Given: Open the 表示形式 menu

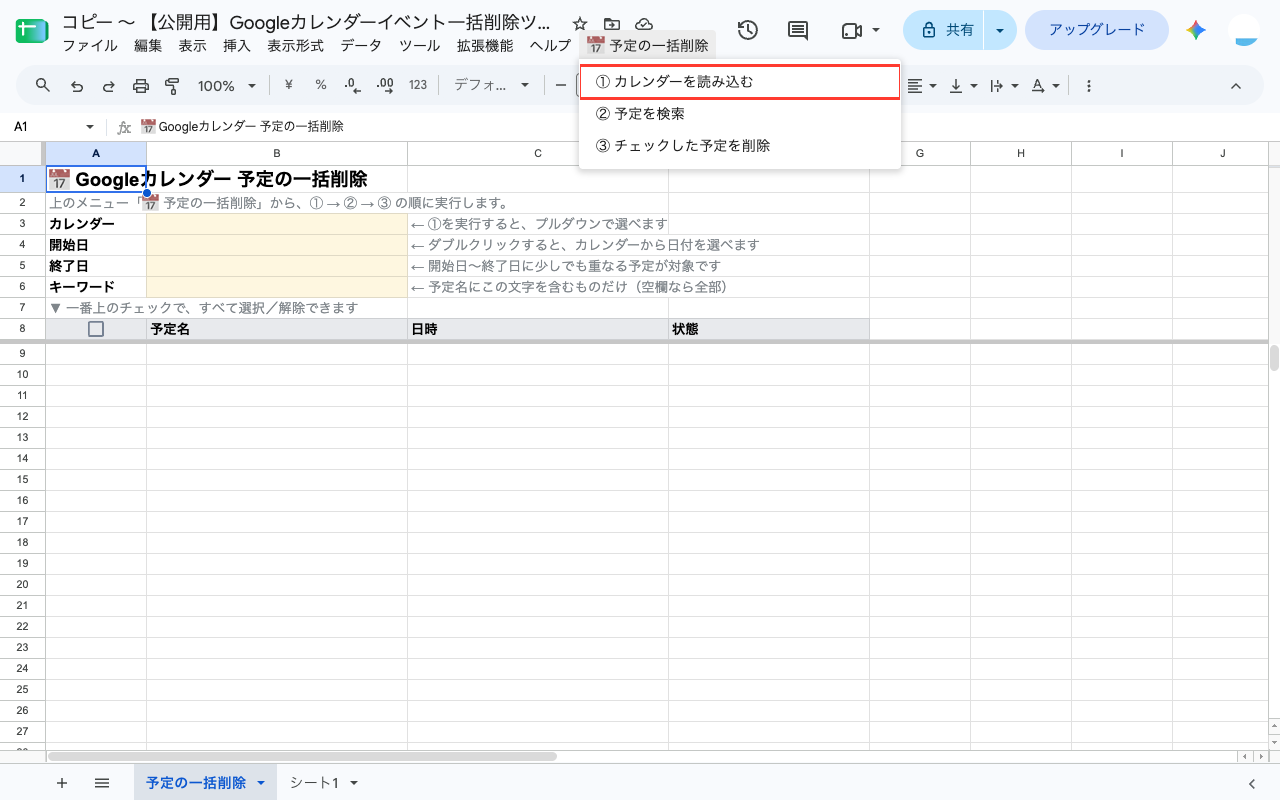Looking at the screenshot, I should [x=296, y=46].
